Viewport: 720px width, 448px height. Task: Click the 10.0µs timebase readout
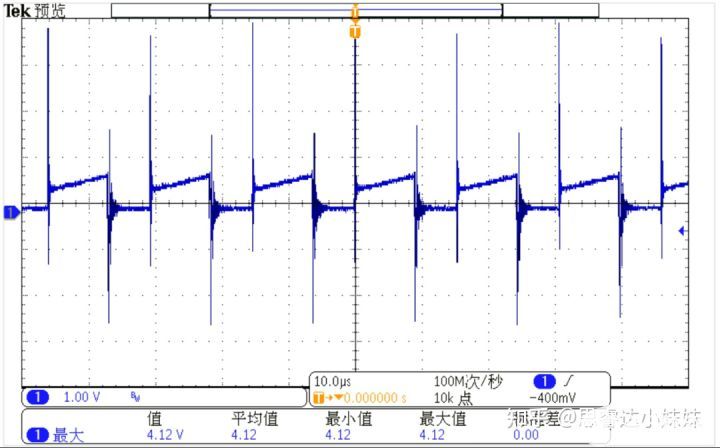tap(332, 381)
